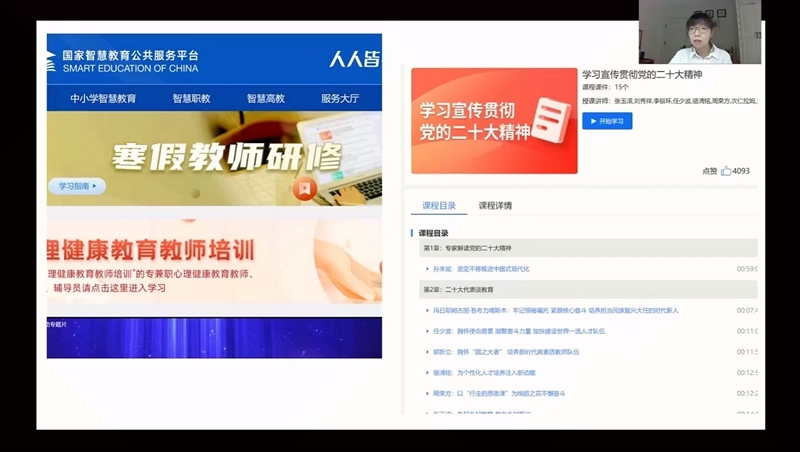Open the 骆清铭 个性化人才培养 lesson

(x=484, y=373)
